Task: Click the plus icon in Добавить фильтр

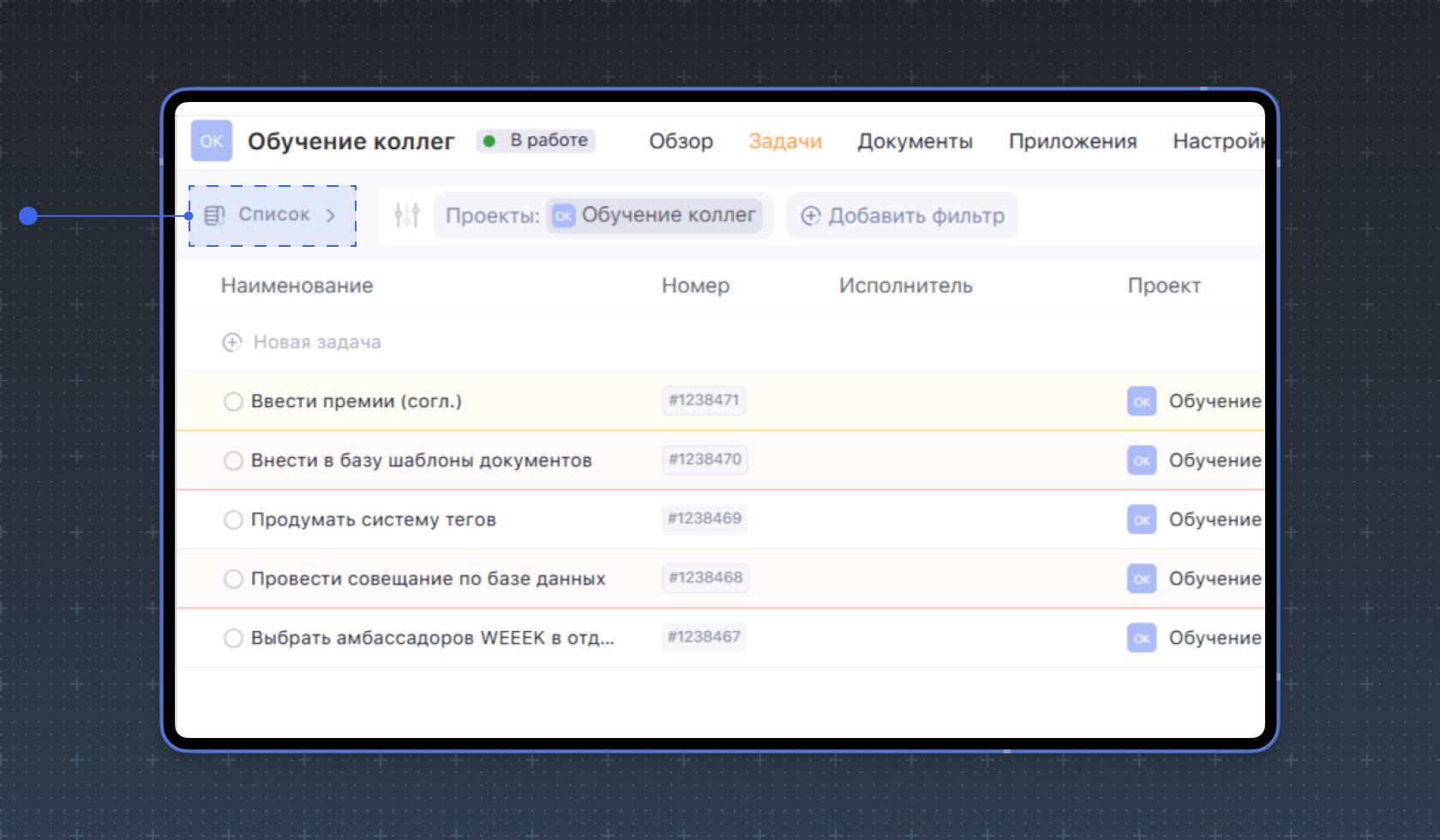Action: click(811, 215)
